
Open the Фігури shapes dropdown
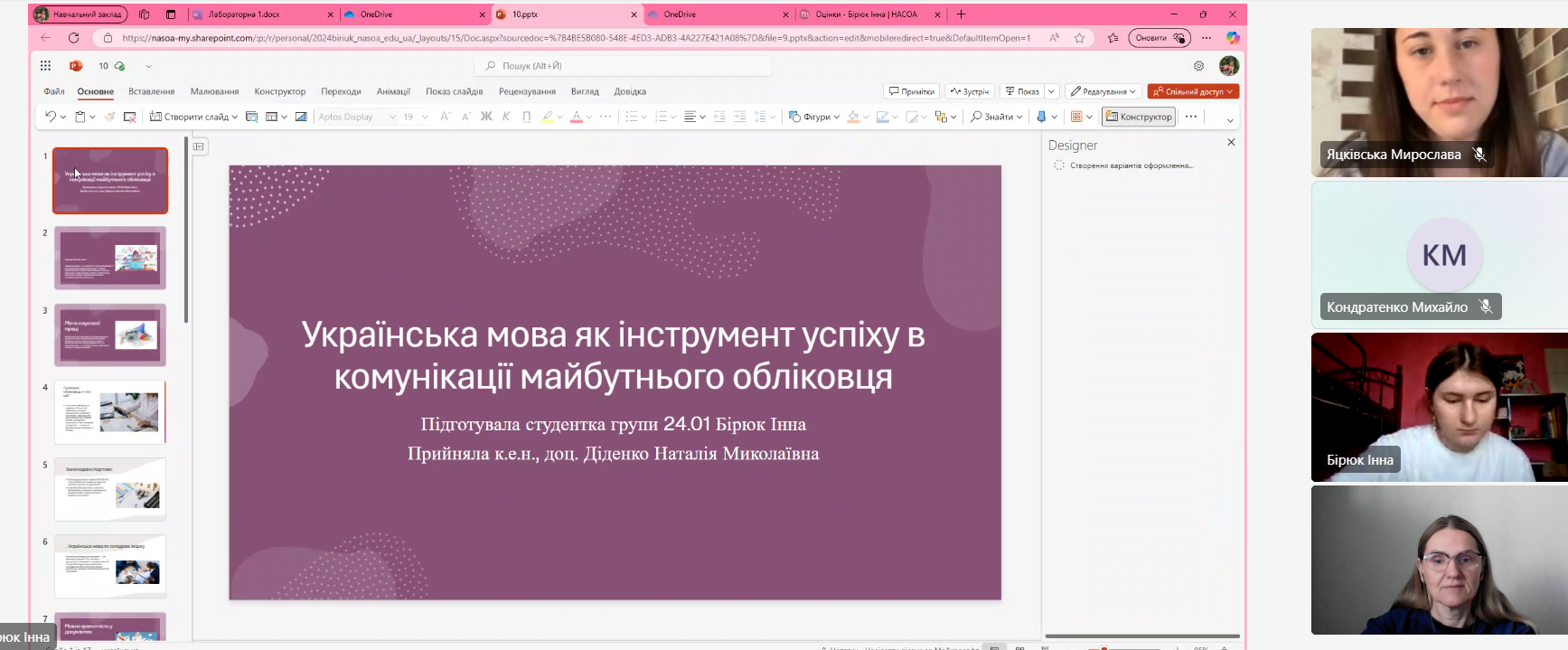[x=814, y=117]
